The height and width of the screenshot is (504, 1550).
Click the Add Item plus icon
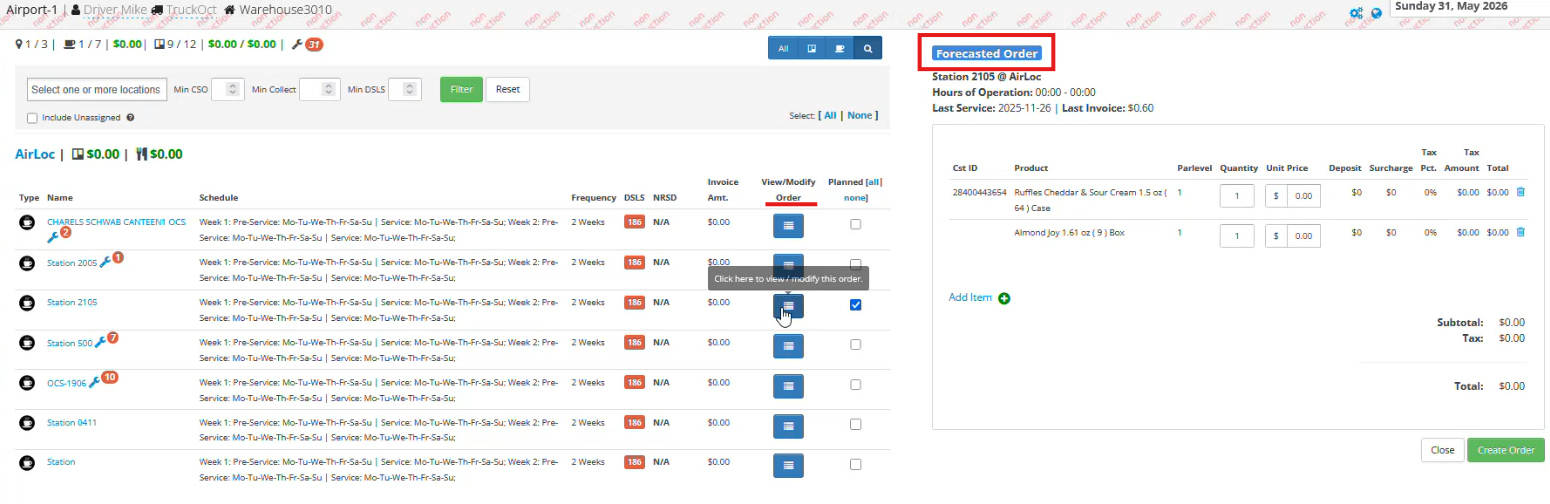[1004, 298]
